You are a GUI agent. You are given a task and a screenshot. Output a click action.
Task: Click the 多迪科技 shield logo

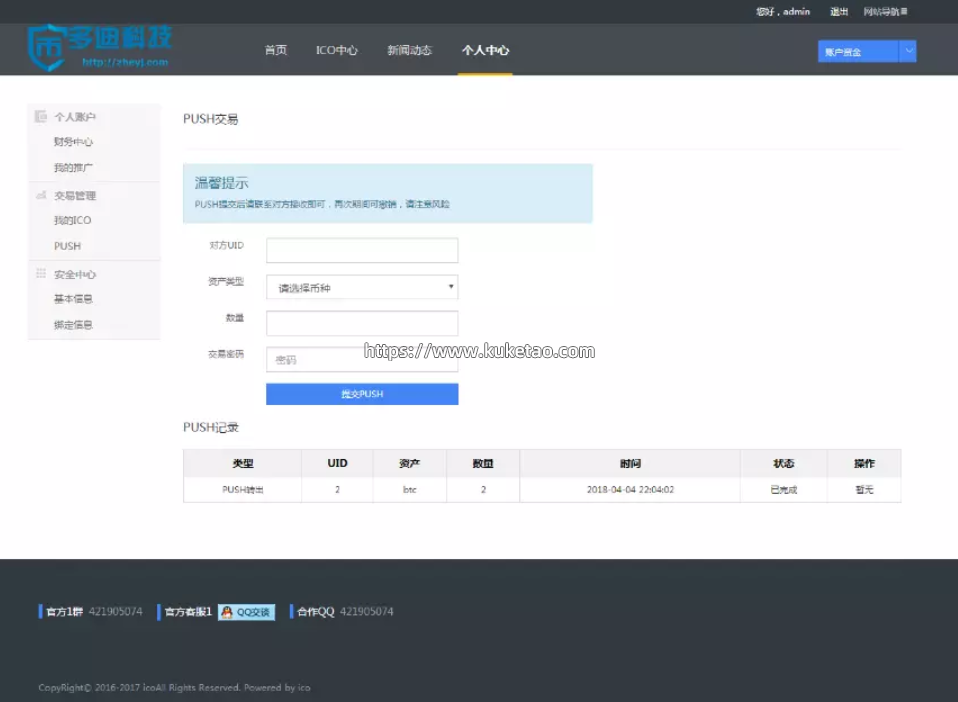(x=46, y=45)
